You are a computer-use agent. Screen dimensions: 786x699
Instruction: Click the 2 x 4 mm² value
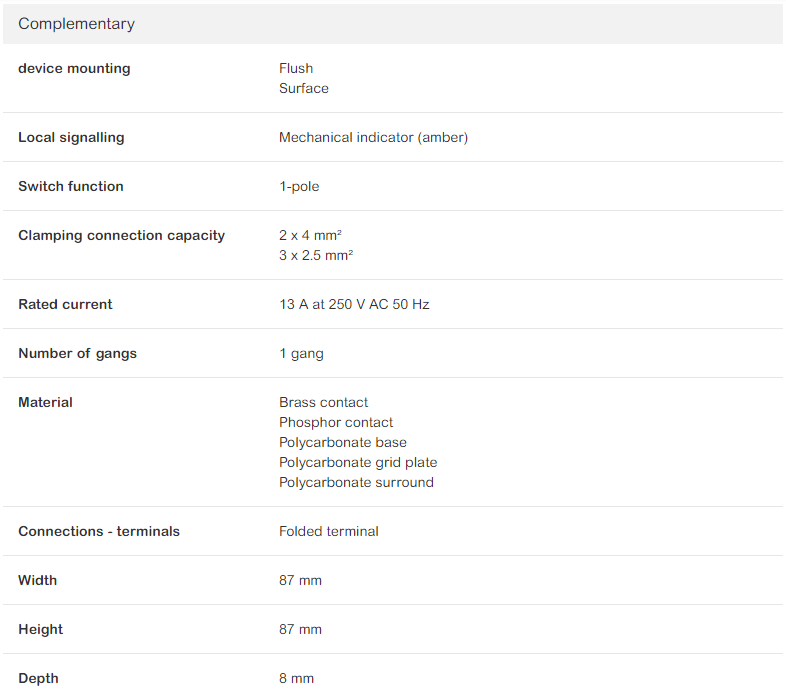click(x=310, y=235)
